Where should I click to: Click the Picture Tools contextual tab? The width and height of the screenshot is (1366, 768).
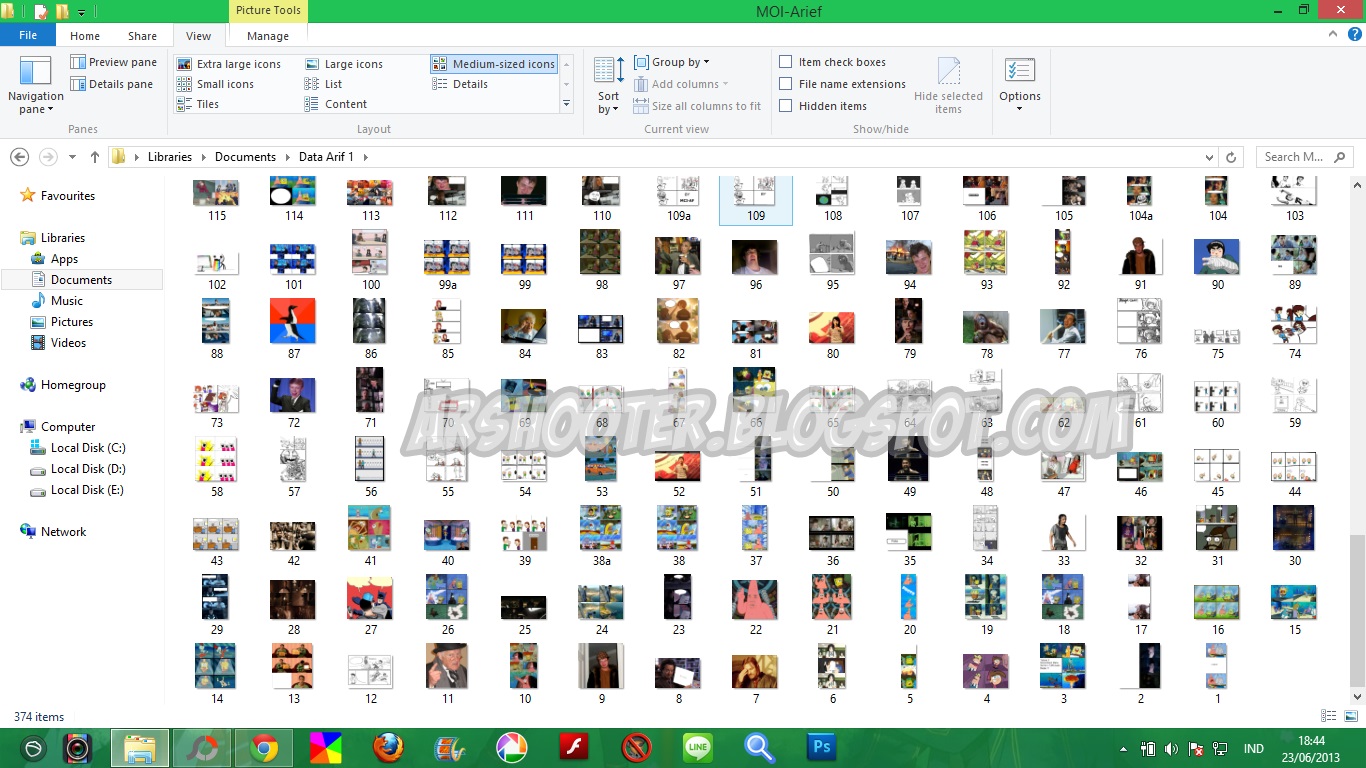click(268, 11)
